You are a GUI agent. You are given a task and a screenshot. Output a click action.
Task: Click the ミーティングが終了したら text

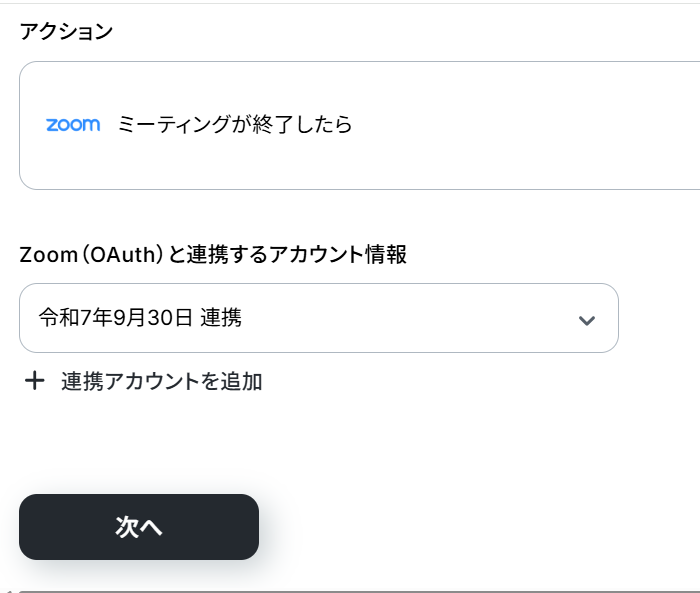pyautogui.click(x=235, y=125)
